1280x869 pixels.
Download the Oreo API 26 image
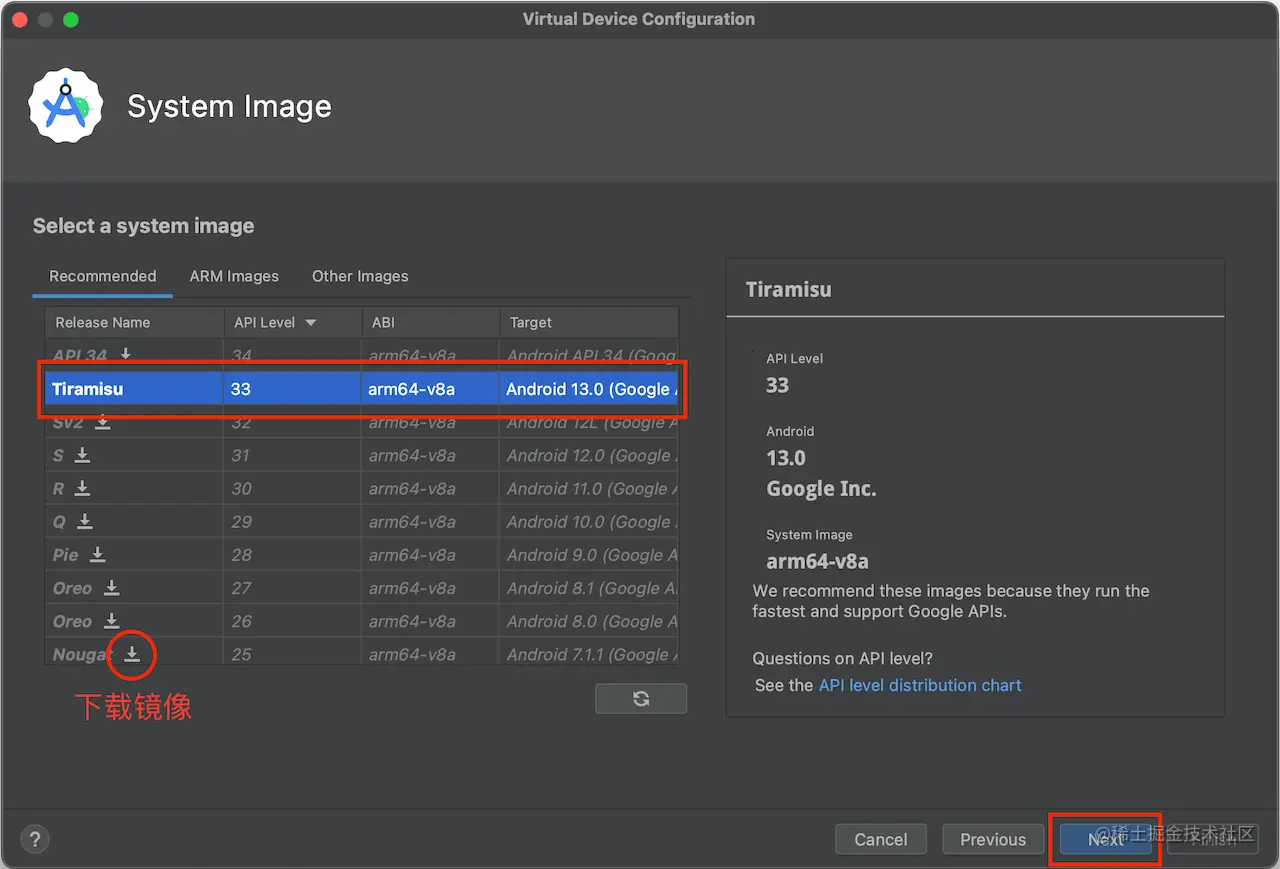click(112, 620)
